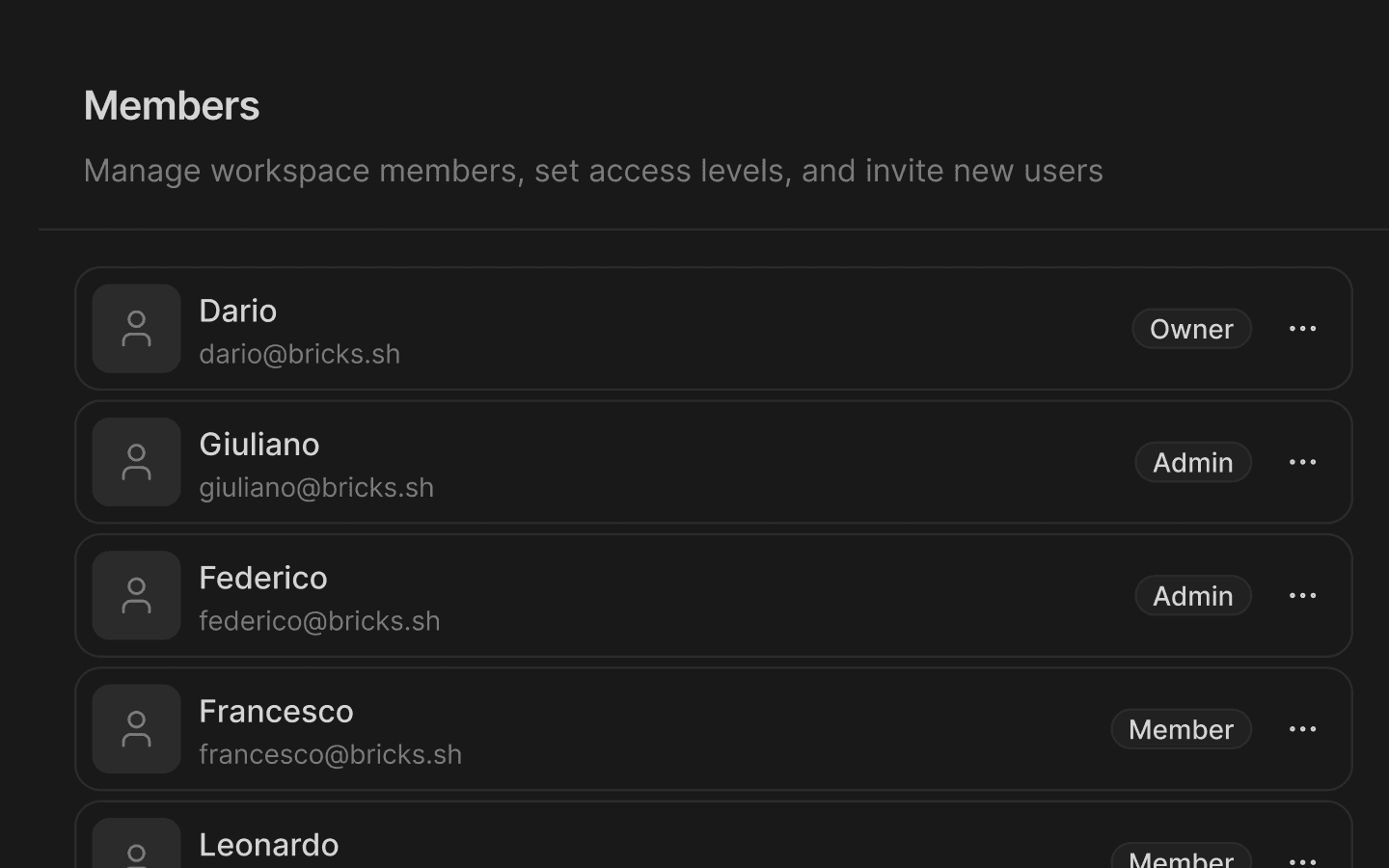This screenshot has width=1389, height=868.
Task: Click the Members page heading
Action: point(172,105)
